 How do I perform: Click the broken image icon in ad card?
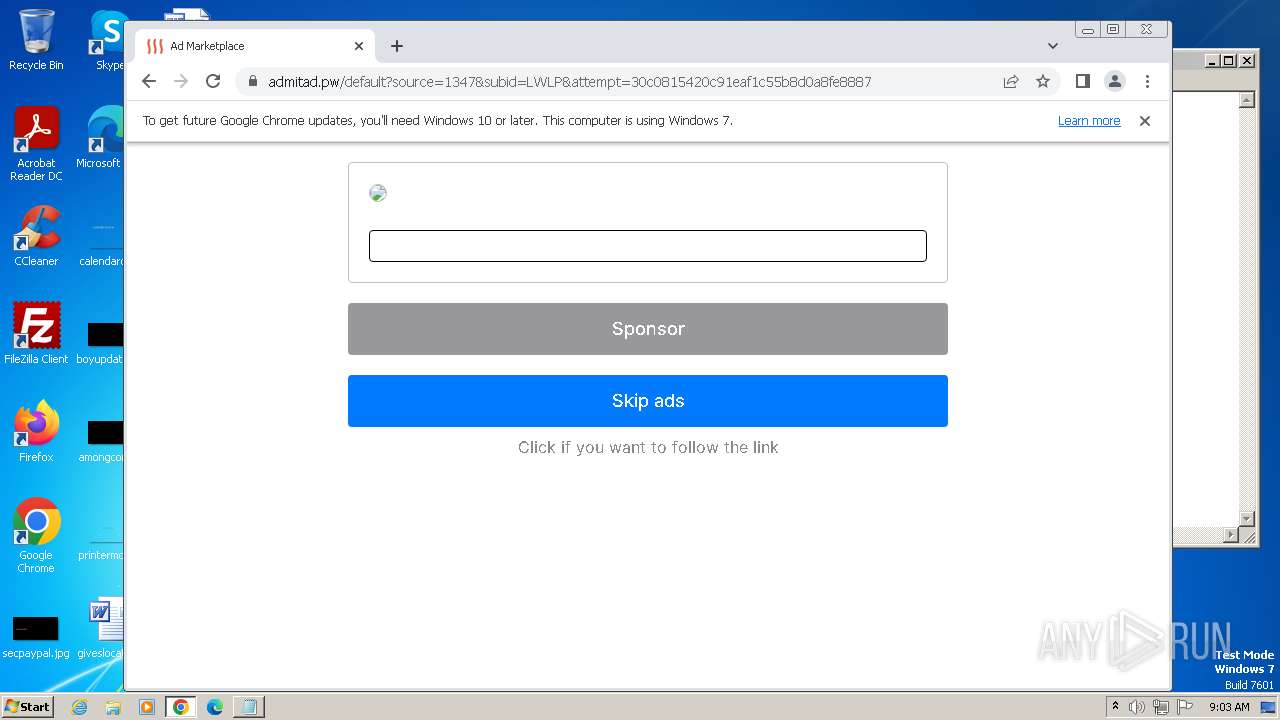378,193
